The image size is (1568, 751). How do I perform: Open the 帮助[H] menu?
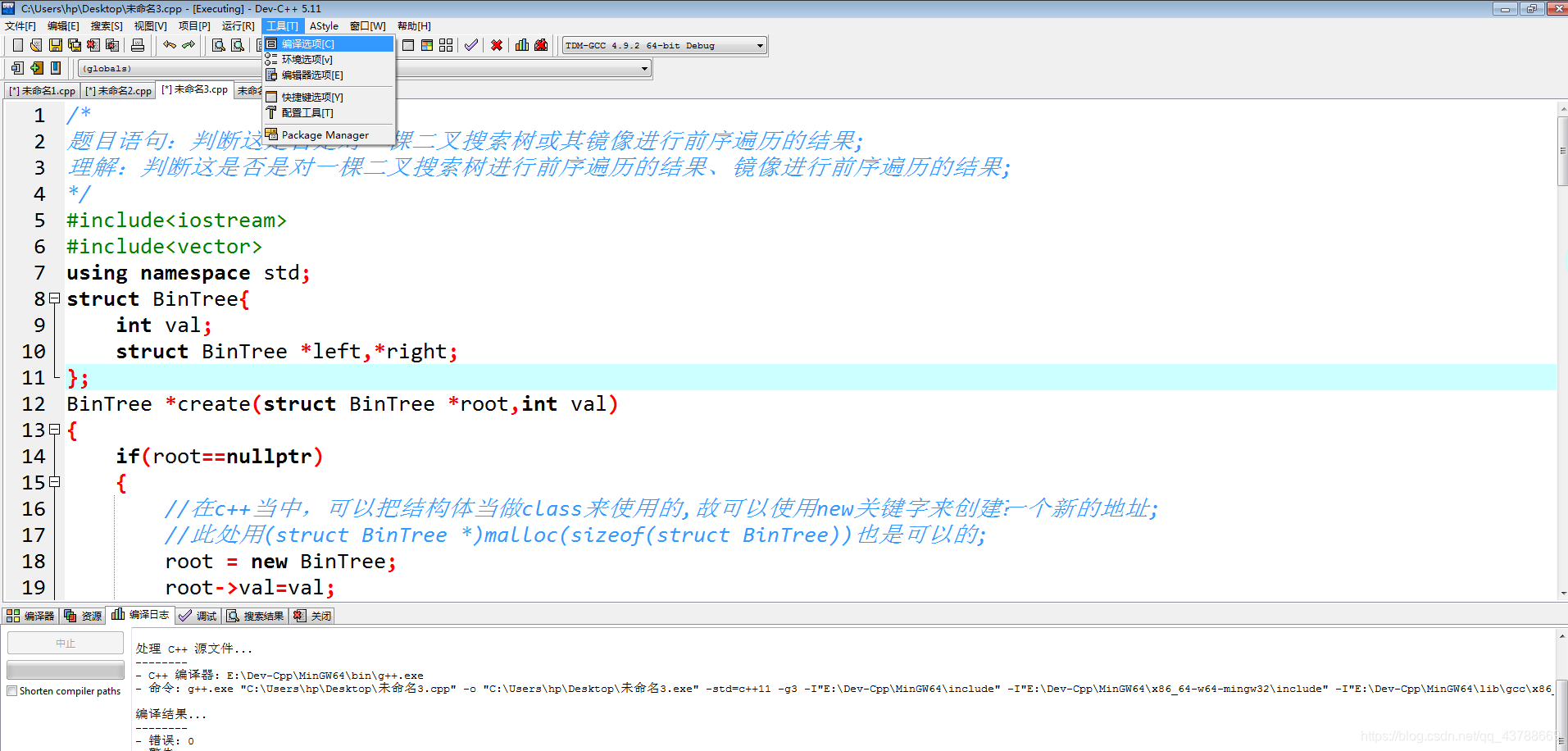[x=414, y=26]
